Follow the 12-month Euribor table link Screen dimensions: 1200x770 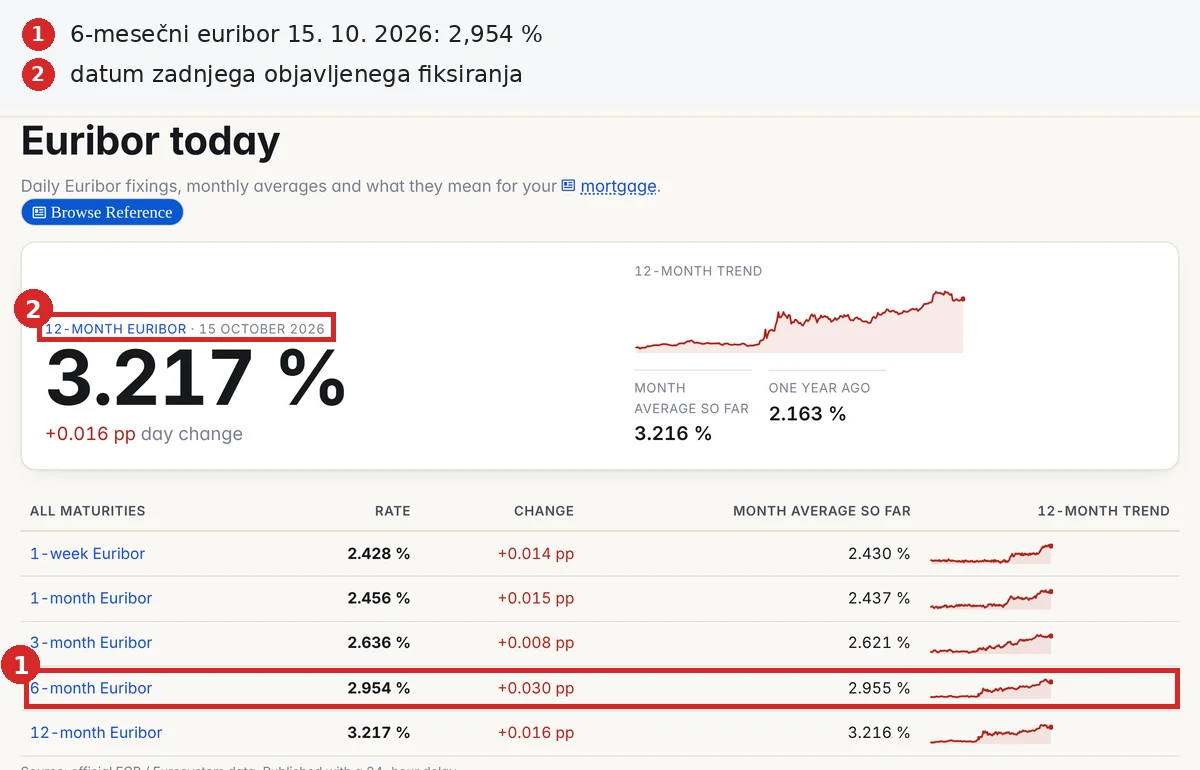pyautogui.click(x=96, y=733)
